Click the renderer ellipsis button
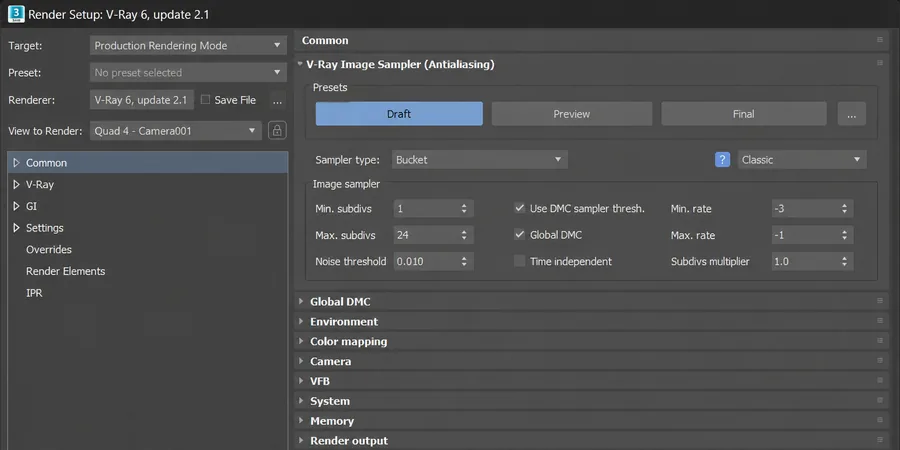The width and height of the screenshot is (900, 450). point(277,100)
